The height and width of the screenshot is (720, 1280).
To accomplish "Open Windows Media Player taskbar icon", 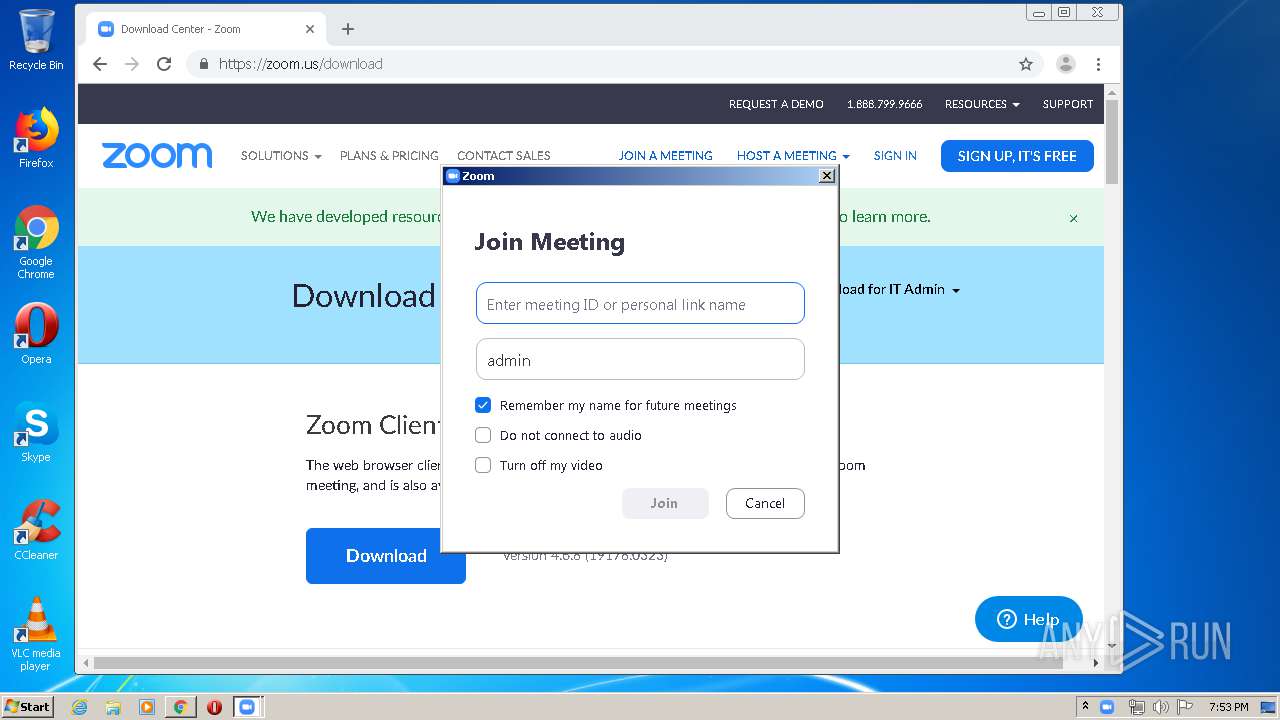I will pyautogui.click(x=147, y=707).
